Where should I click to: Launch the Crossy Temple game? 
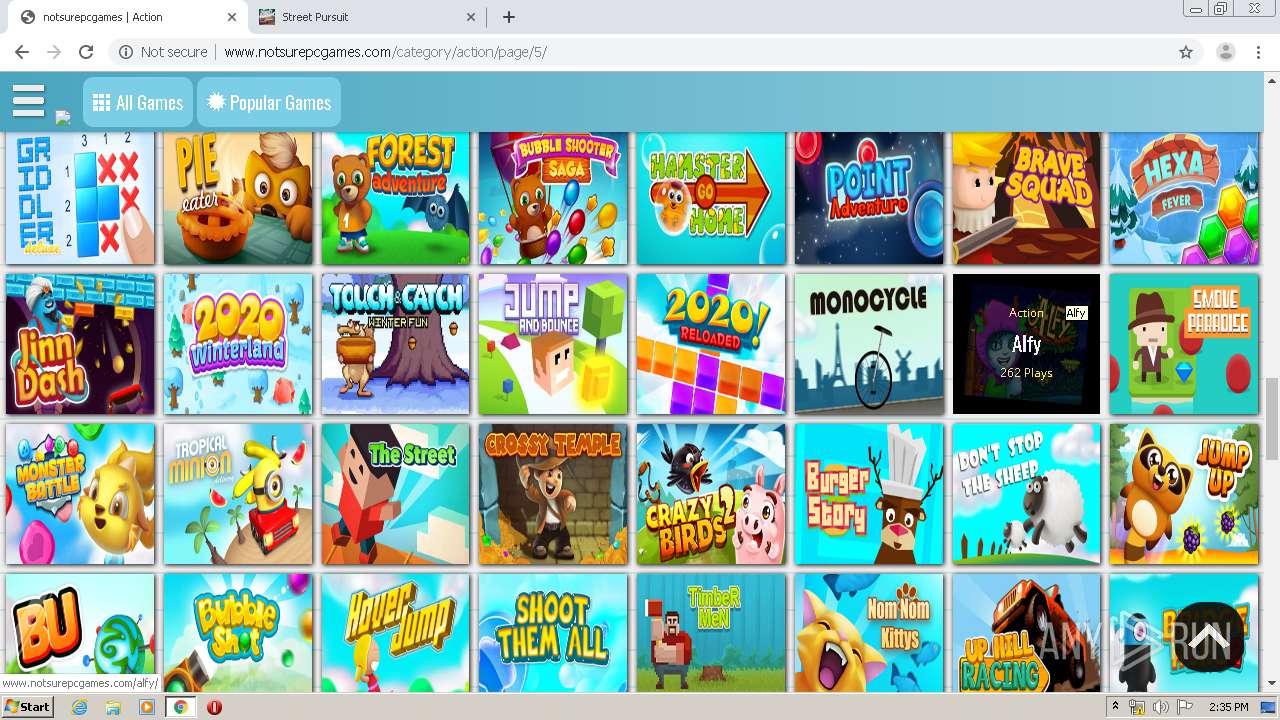pyautogui.click(x=553, y=494)
